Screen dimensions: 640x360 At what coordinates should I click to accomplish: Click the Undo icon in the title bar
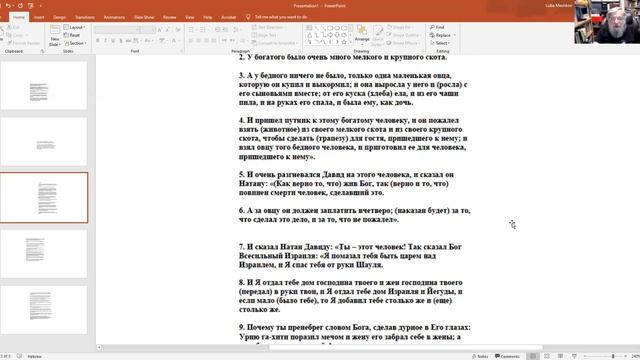pyautogui.click(x=8, y=6)
